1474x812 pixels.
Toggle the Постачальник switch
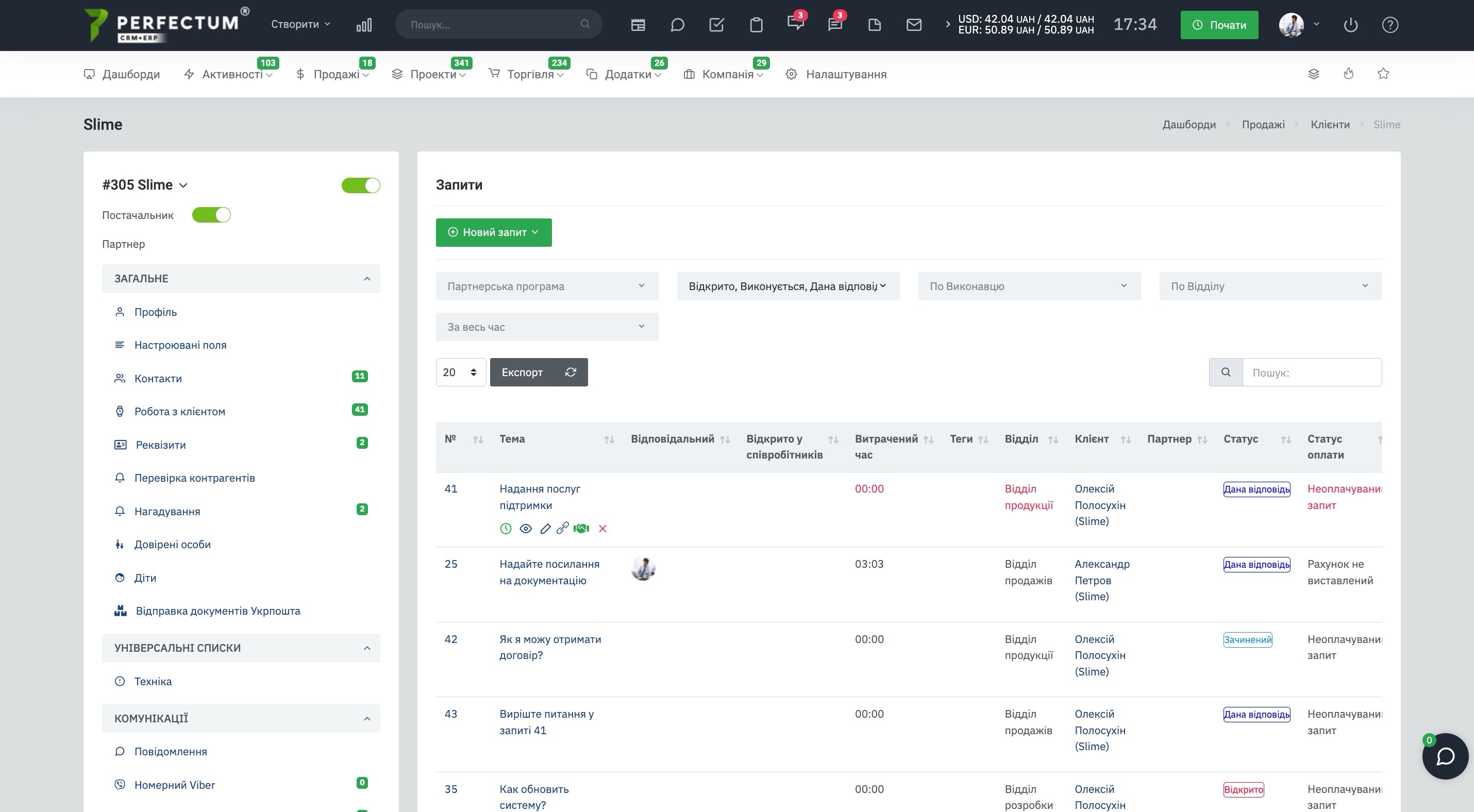[x=211, y=215]
